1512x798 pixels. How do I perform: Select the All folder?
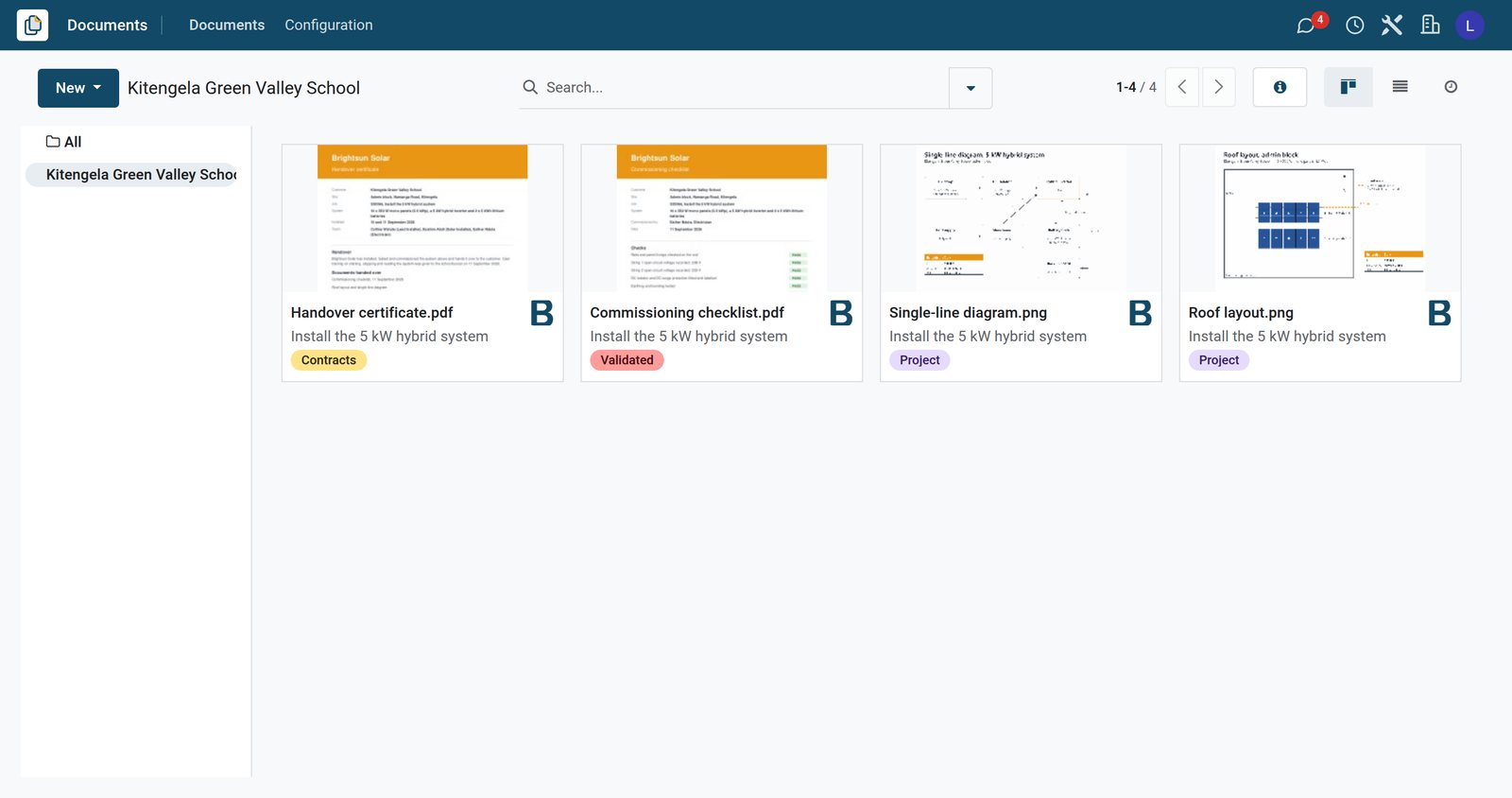(64, 142)
